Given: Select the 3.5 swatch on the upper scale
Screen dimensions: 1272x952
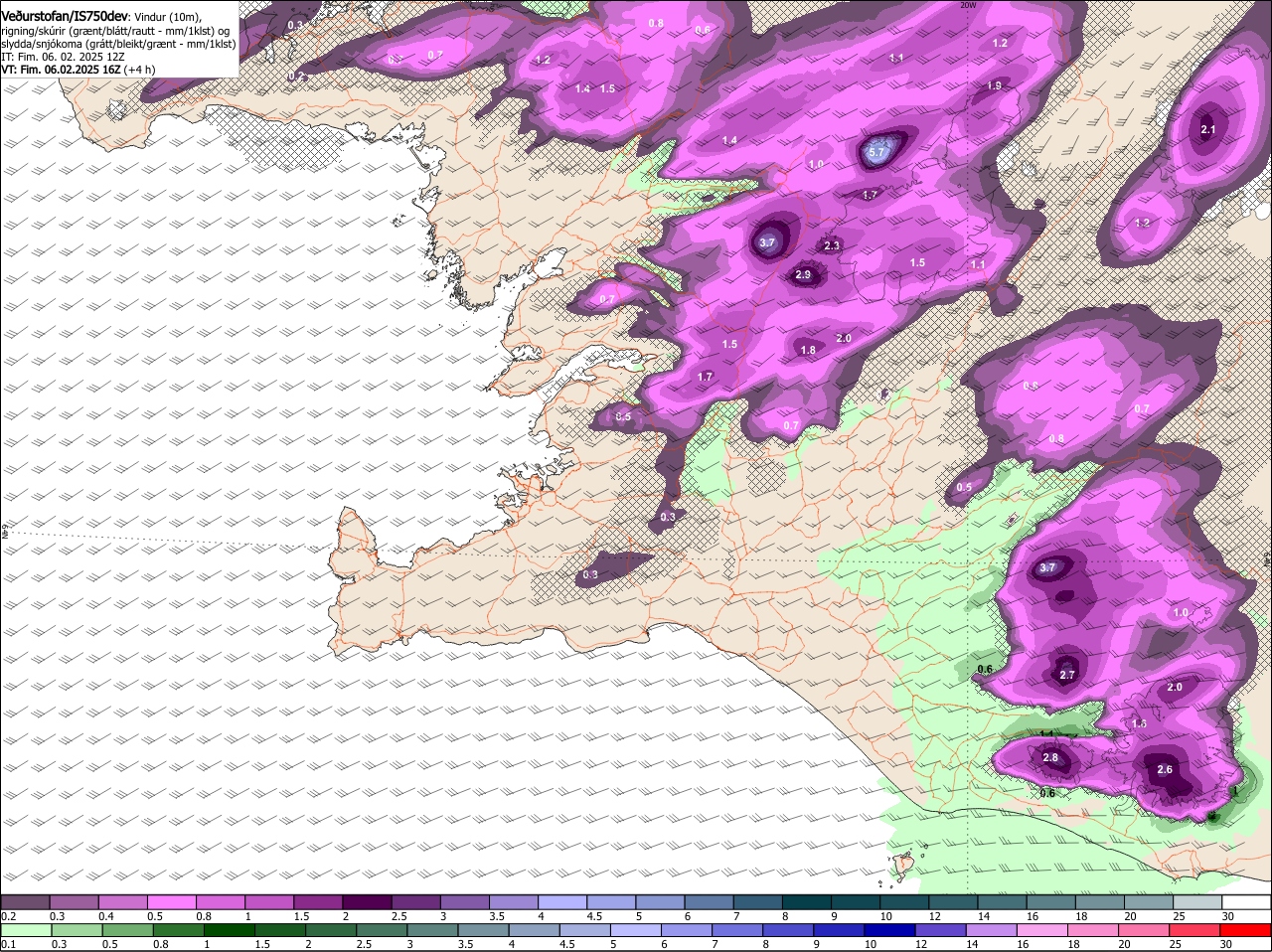Looking at the screenshot, I should pos(514,901).
